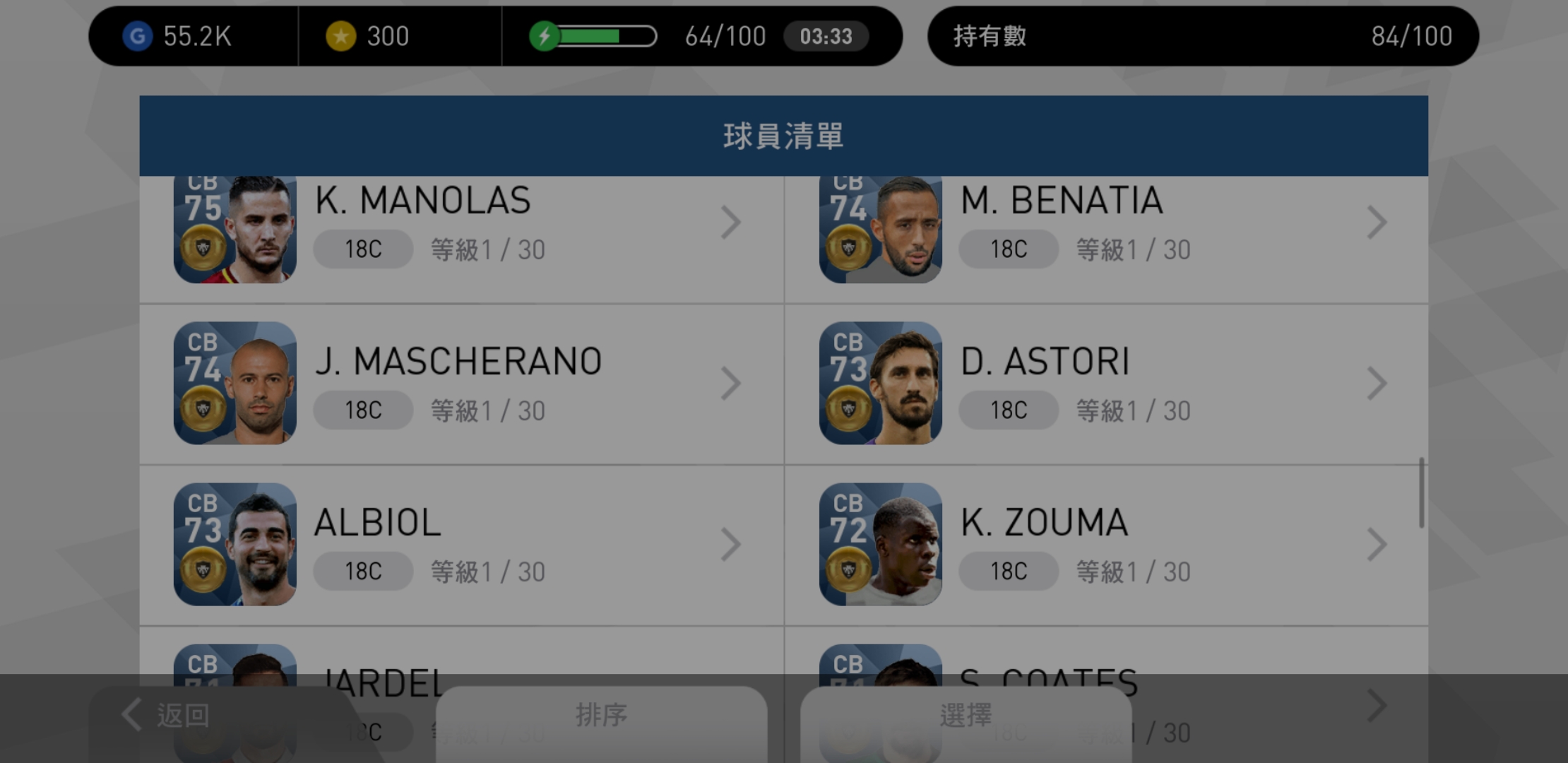
Task: Select D. Astori card portrait
Action: tap(880, 383)
